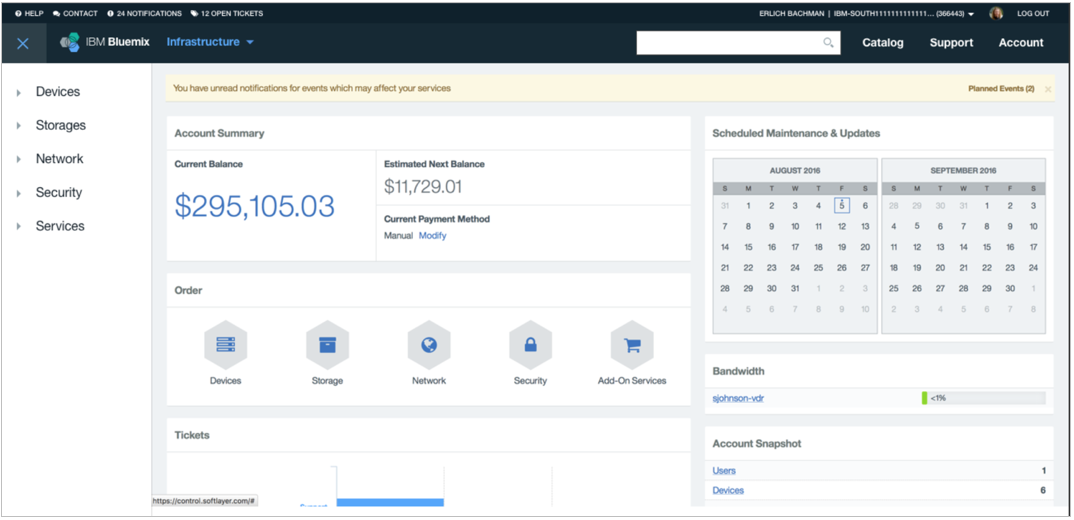Open the Infrastructure dropdown menu
The width and height of the screenshot is (1074, 520).
tap(210, 42)
